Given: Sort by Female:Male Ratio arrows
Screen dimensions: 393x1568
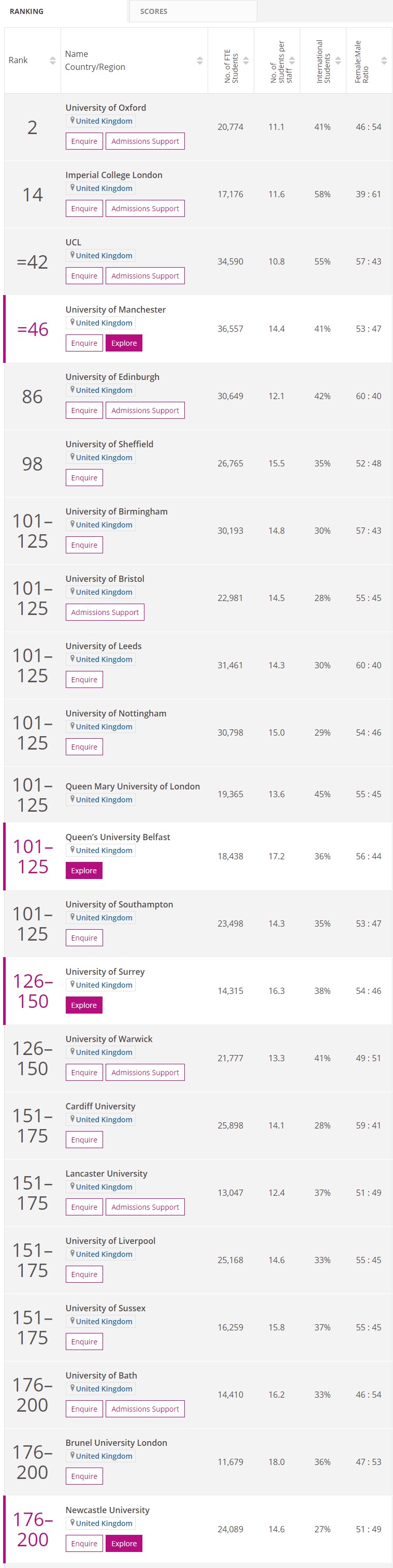Looking at the screenshot, I should click(384, 60).
